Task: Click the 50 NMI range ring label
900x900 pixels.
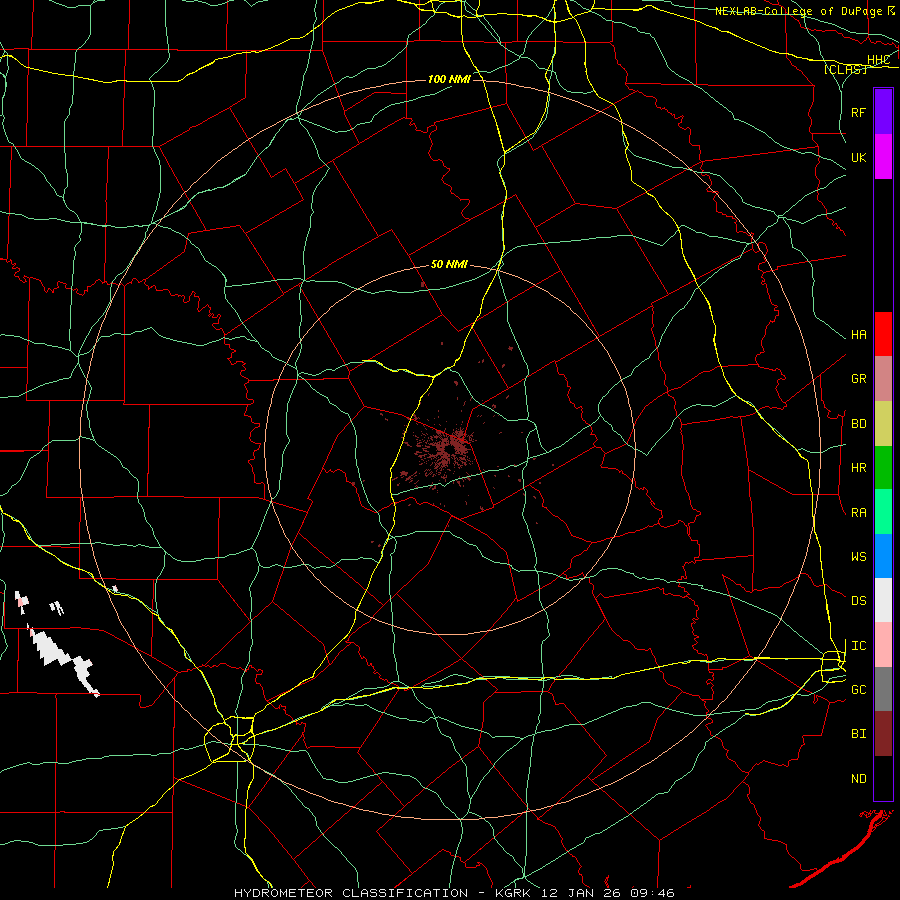Action: (x=449, y=265)
